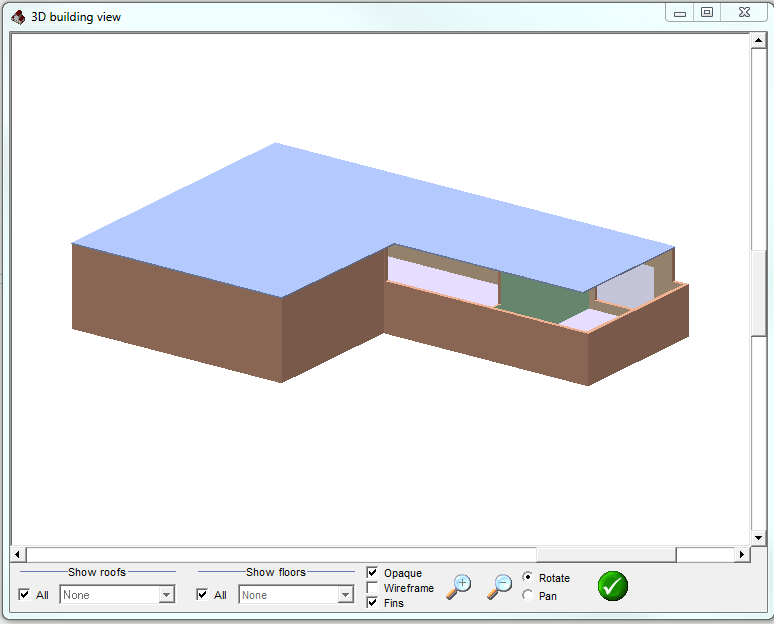Click the horizontal scrollbar left arrow
The image size is (774, 624).
coord(18,554)
